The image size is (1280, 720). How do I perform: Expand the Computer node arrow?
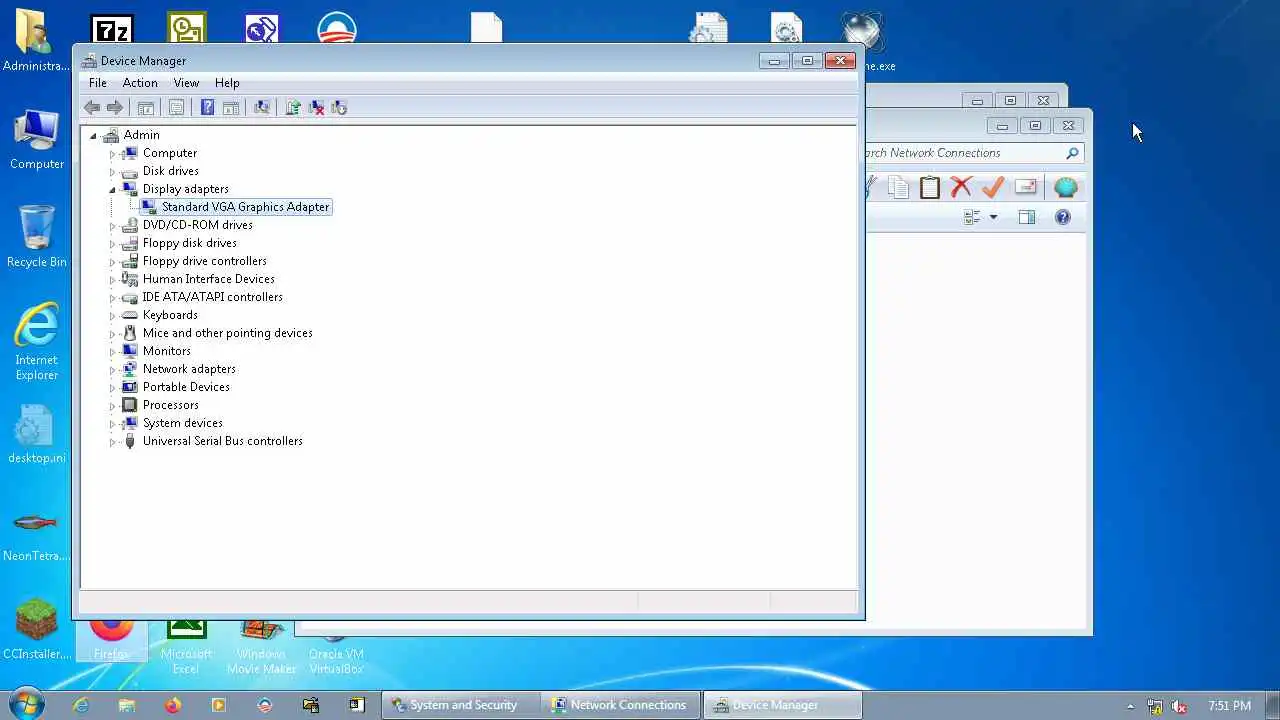tap(112, 153)
